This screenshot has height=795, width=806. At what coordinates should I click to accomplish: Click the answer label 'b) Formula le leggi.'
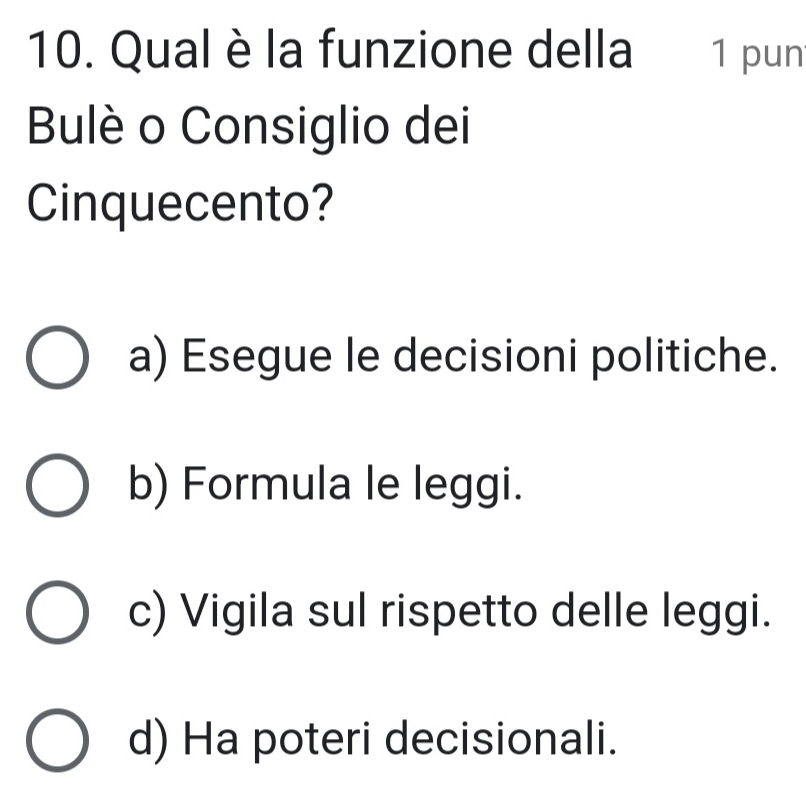click(326, 485)
